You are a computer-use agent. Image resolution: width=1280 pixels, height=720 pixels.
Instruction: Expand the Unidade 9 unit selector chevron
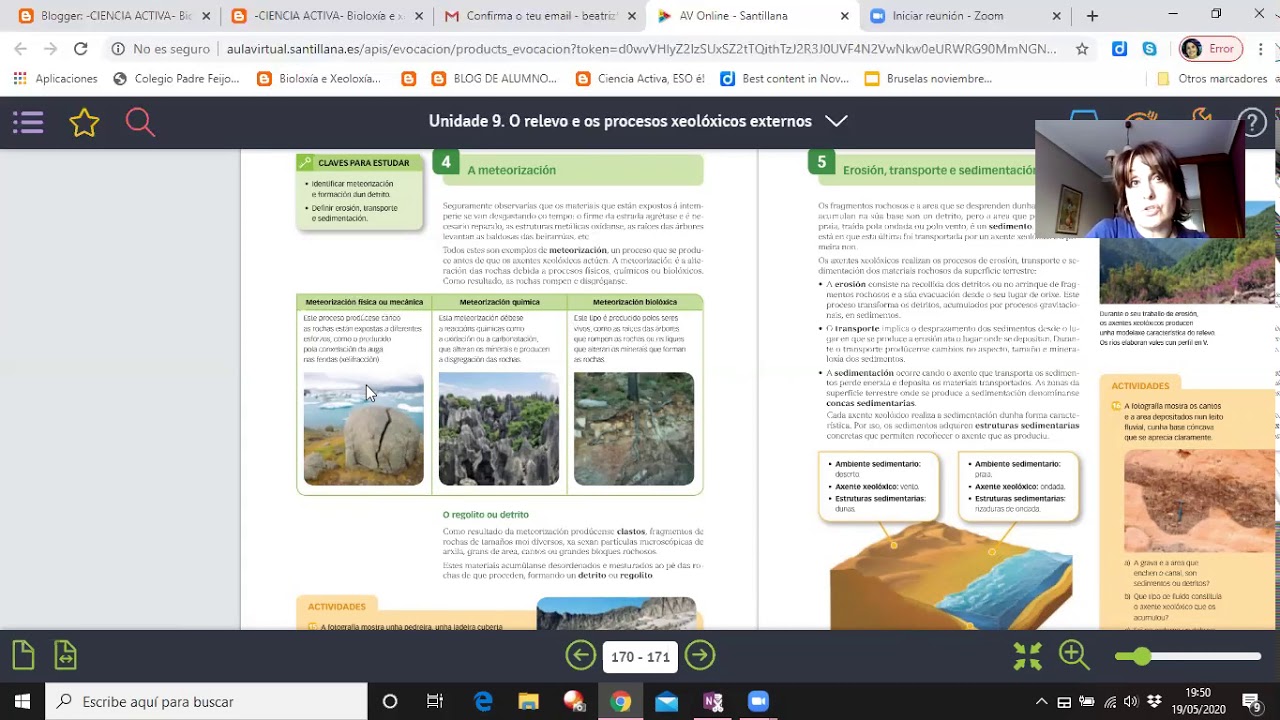point(836,121)
